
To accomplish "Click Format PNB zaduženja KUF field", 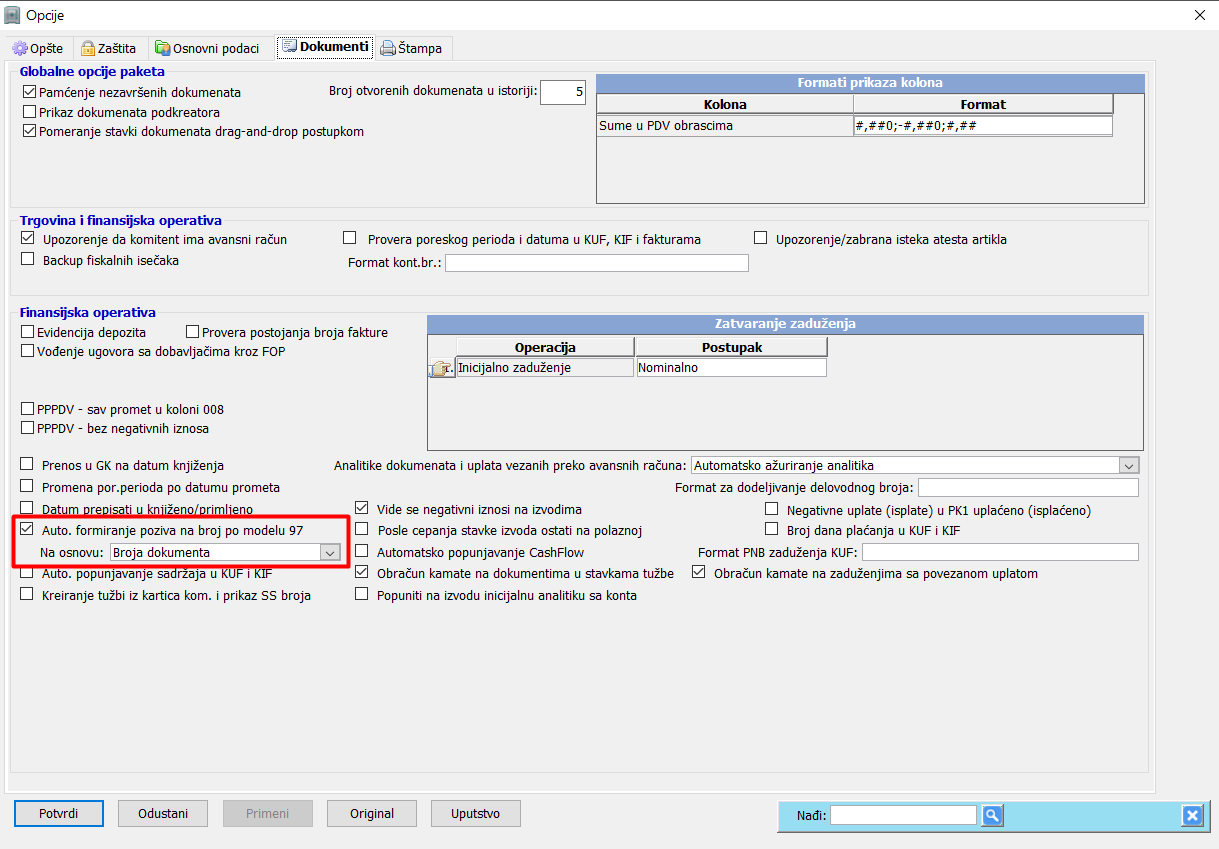I will [x=1000, y=552].
